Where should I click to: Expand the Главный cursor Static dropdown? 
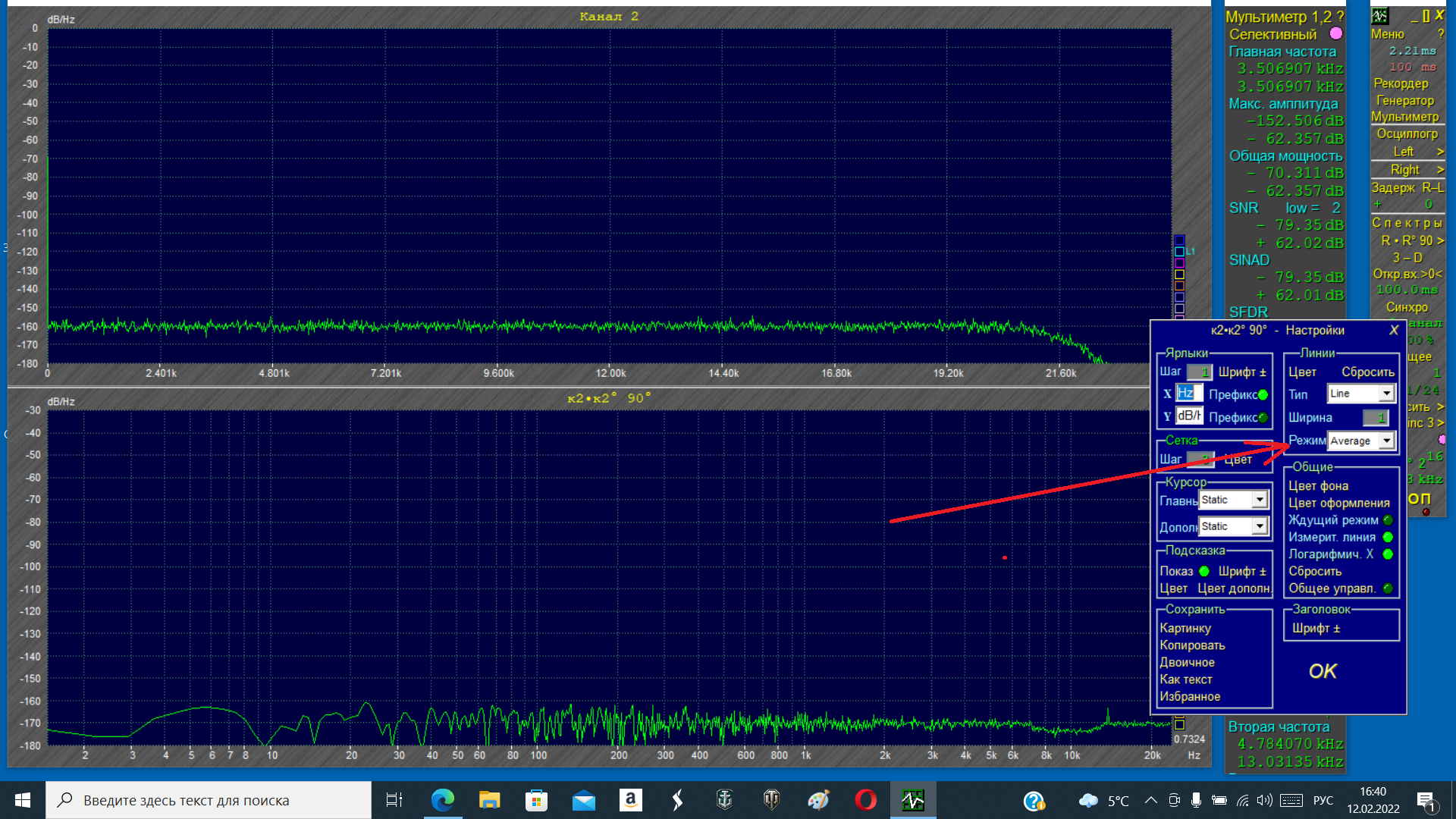click(x=1259, y=500)
